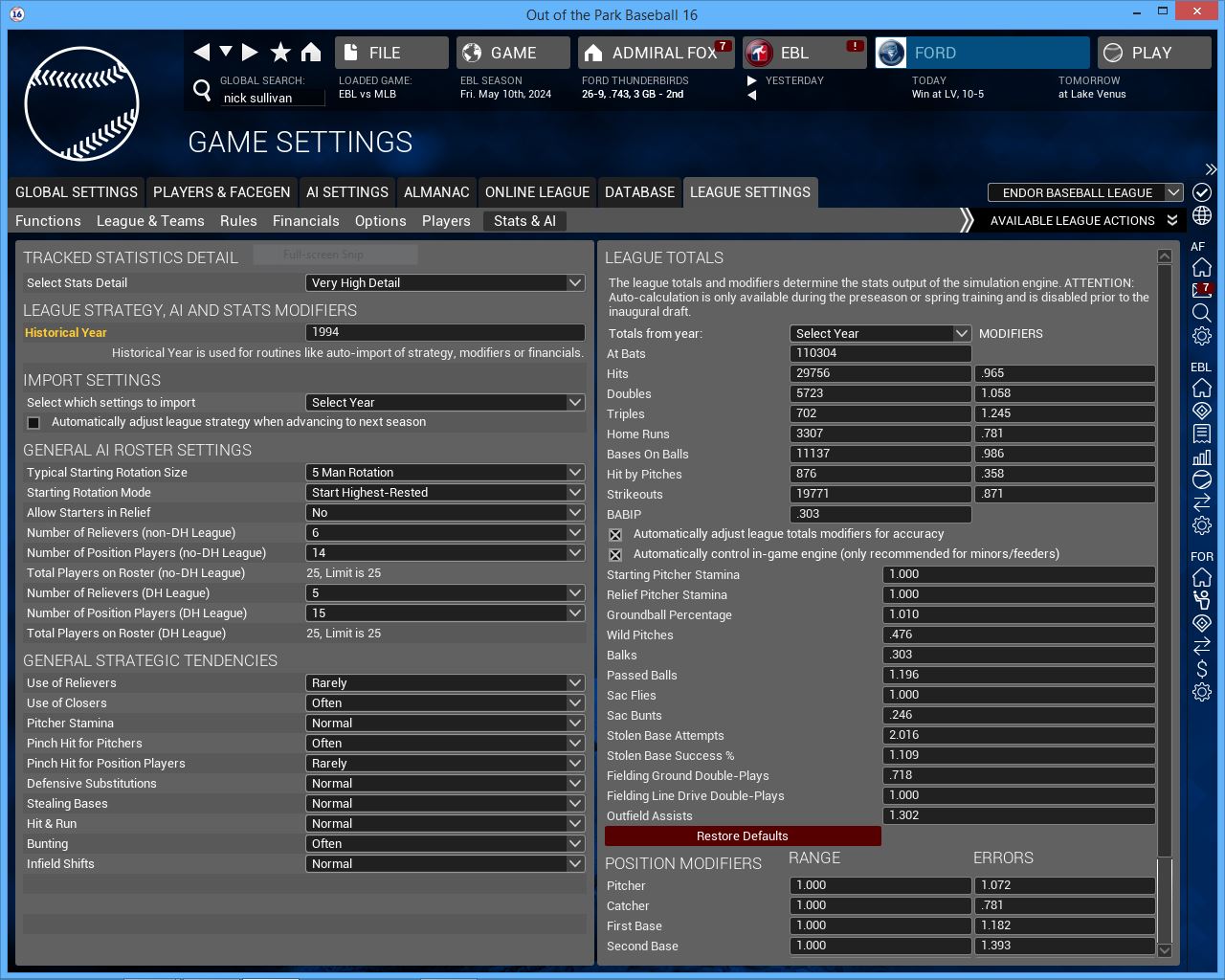Open Allow Starters in Relief dropdown
The height and width of the screenshot is (980, 1225).
click(x=445, y=513)
